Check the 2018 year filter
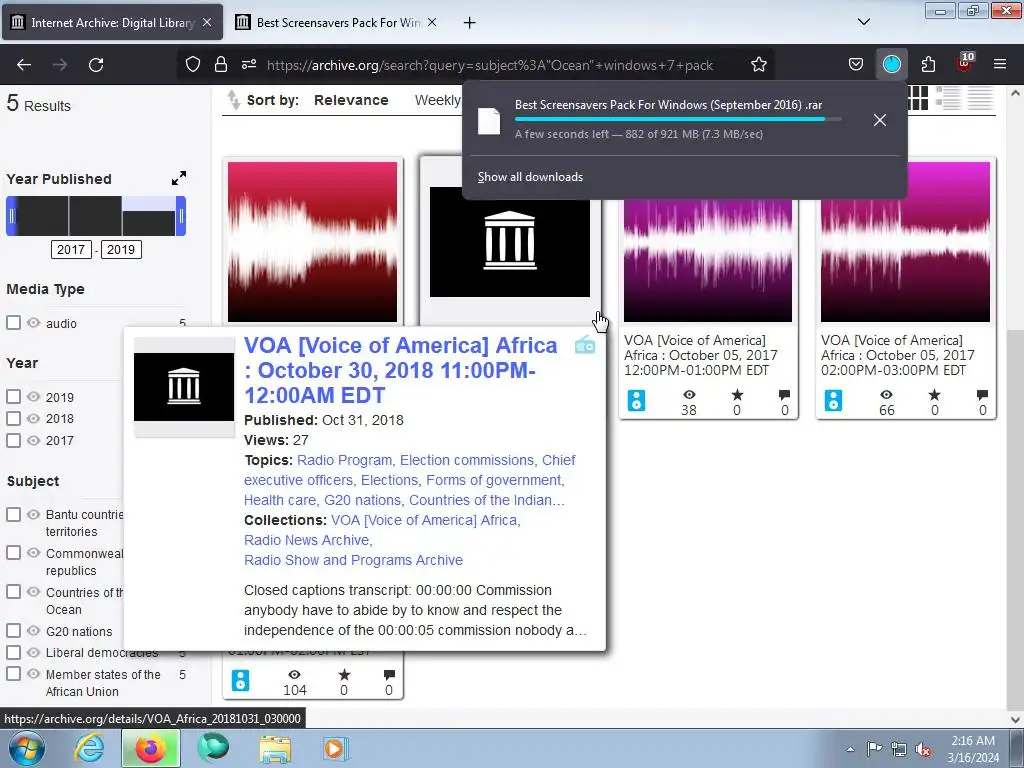Viewport: 1024px width, 768px height. pos(13,418)
